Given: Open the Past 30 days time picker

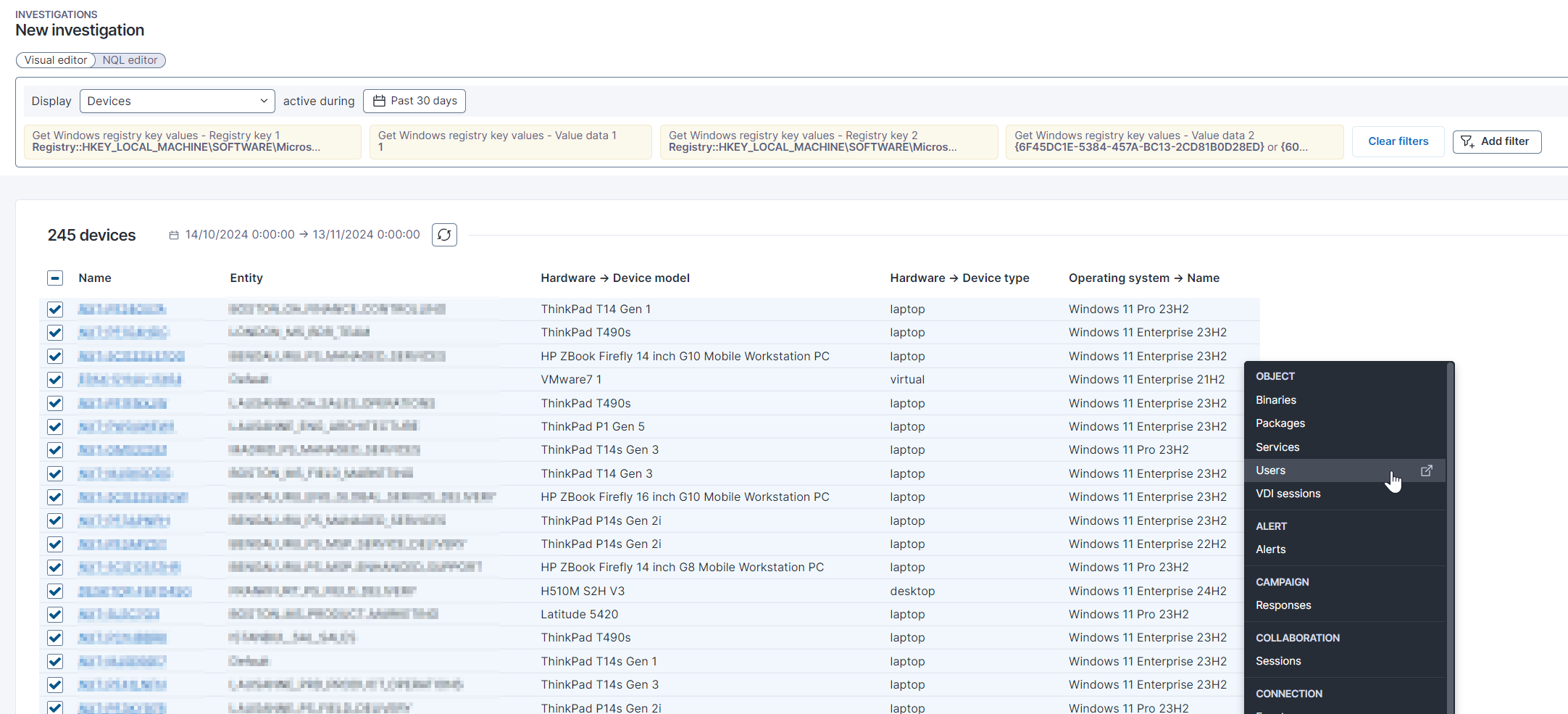Looking at the screenshot, I should pyautogui.click(x=414, y=101).
